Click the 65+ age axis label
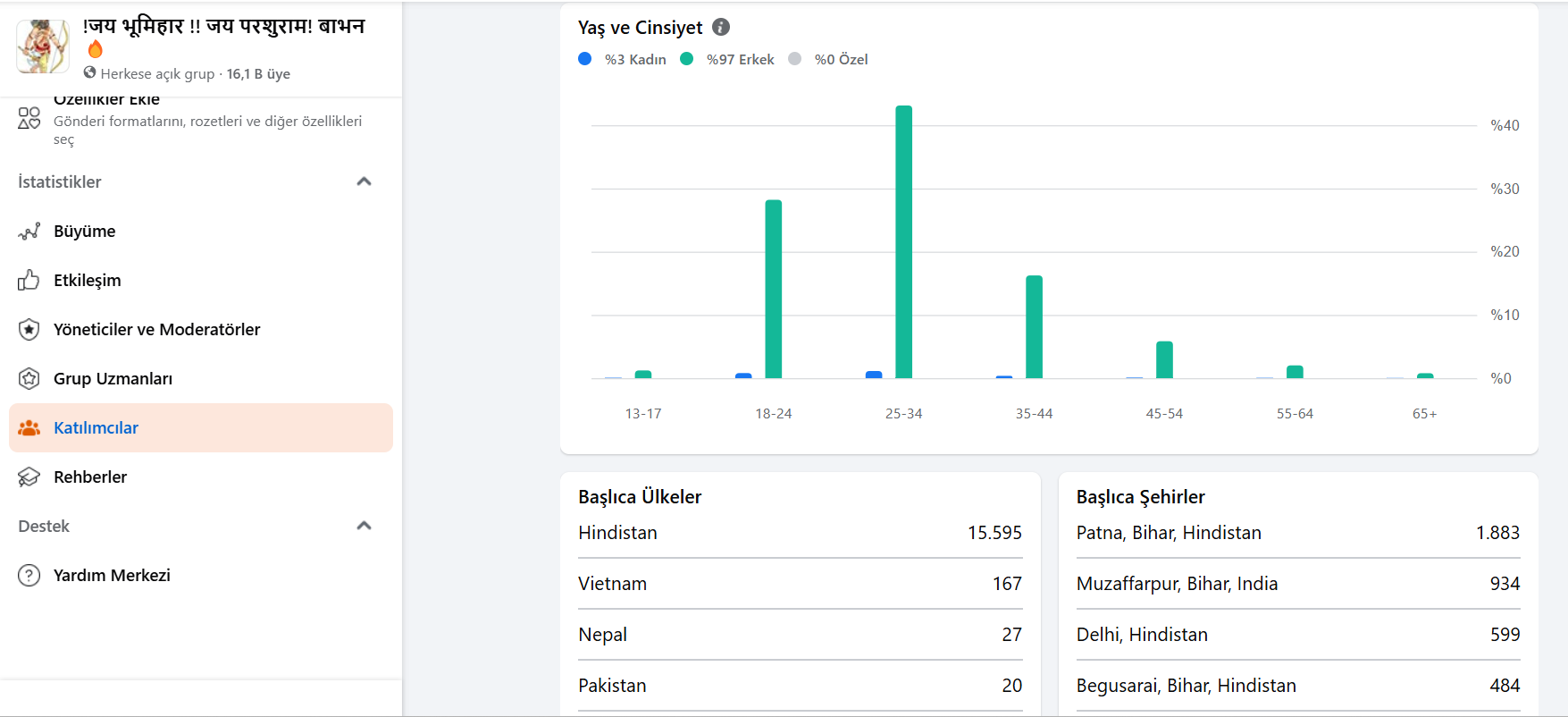The image size is (1568, 717). (x=1425, y=414)
